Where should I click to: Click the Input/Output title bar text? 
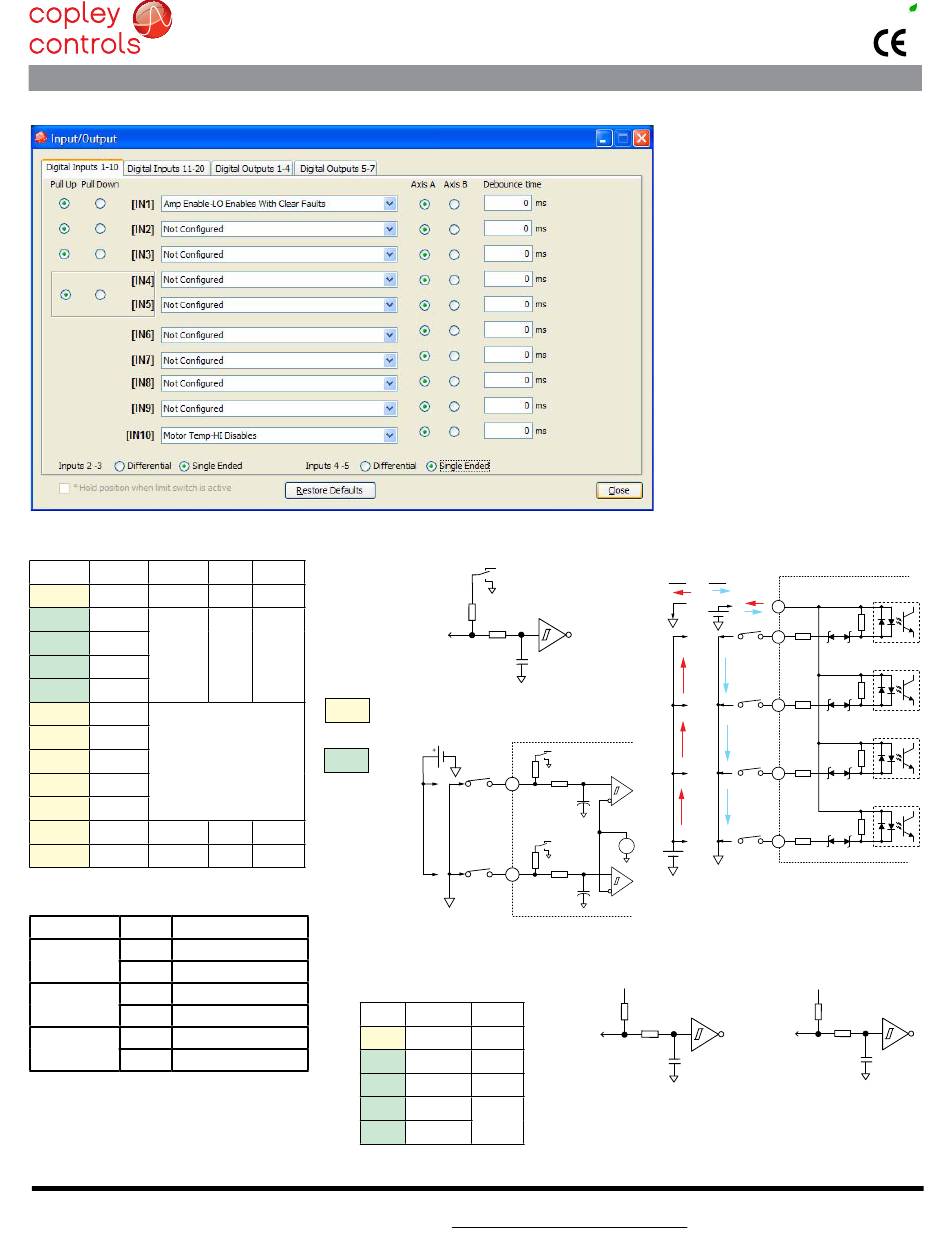84,139
